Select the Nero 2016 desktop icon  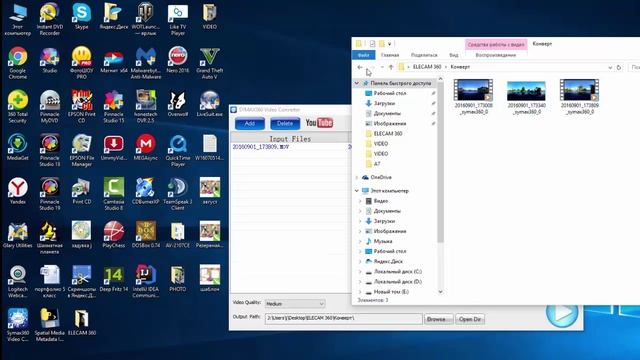pyautogui.click(x=178, y=60)
